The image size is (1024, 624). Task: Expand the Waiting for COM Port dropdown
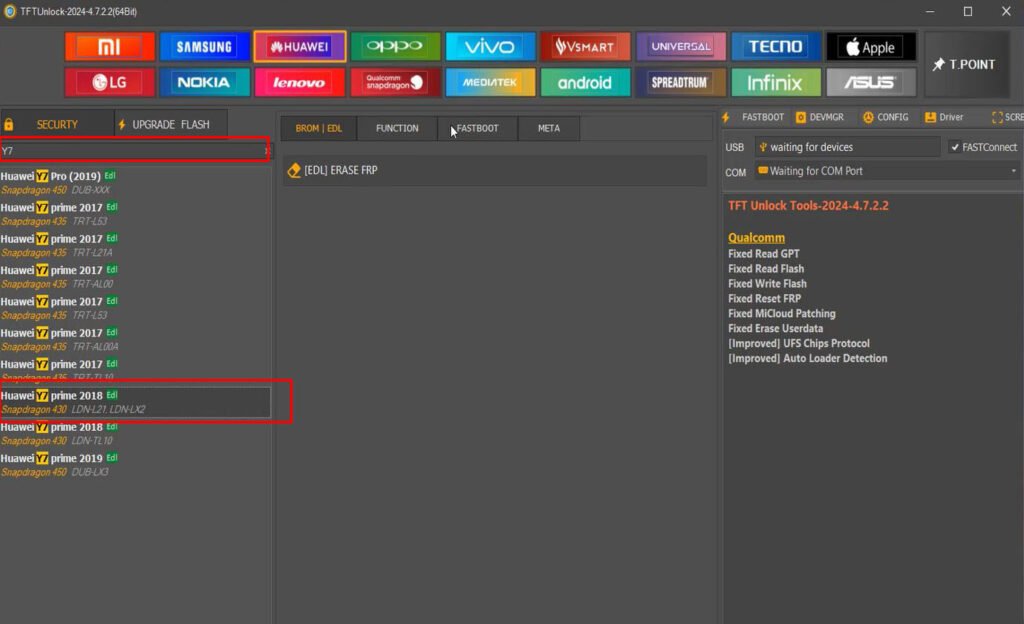point(1014,170)
